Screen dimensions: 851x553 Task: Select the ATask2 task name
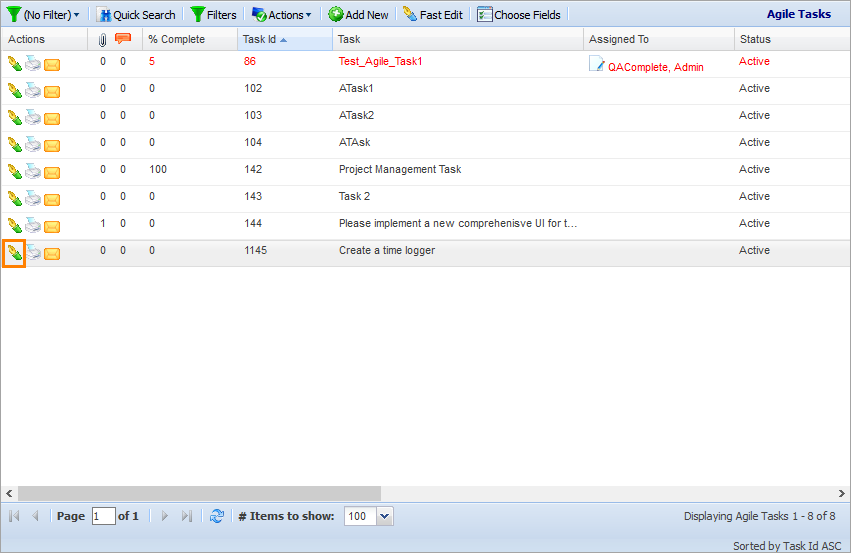pyautogui.click(x=357, y=115)
